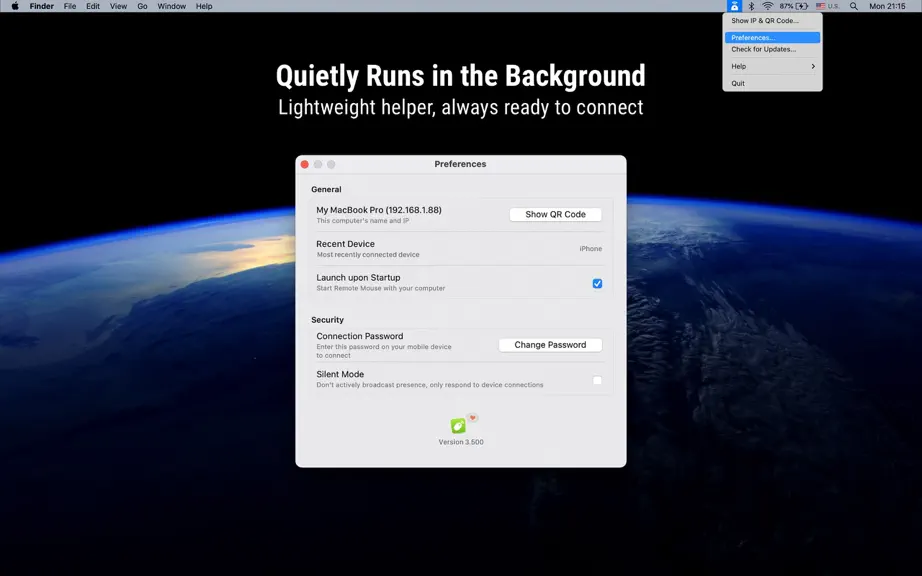The image size is (922, 576).
Task: Click the iPhone recent device value
Action: pyautogui.click(x=590, y=249)
